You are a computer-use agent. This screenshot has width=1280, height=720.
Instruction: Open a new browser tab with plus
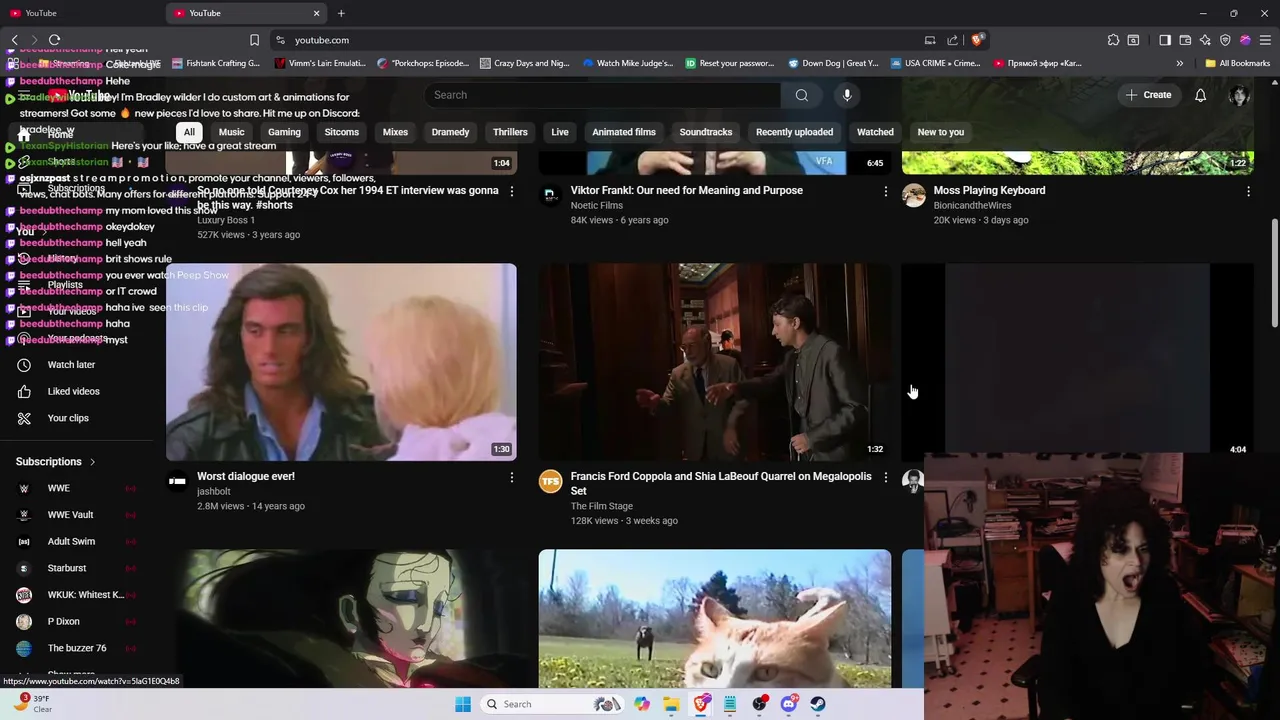pos(341,13)
